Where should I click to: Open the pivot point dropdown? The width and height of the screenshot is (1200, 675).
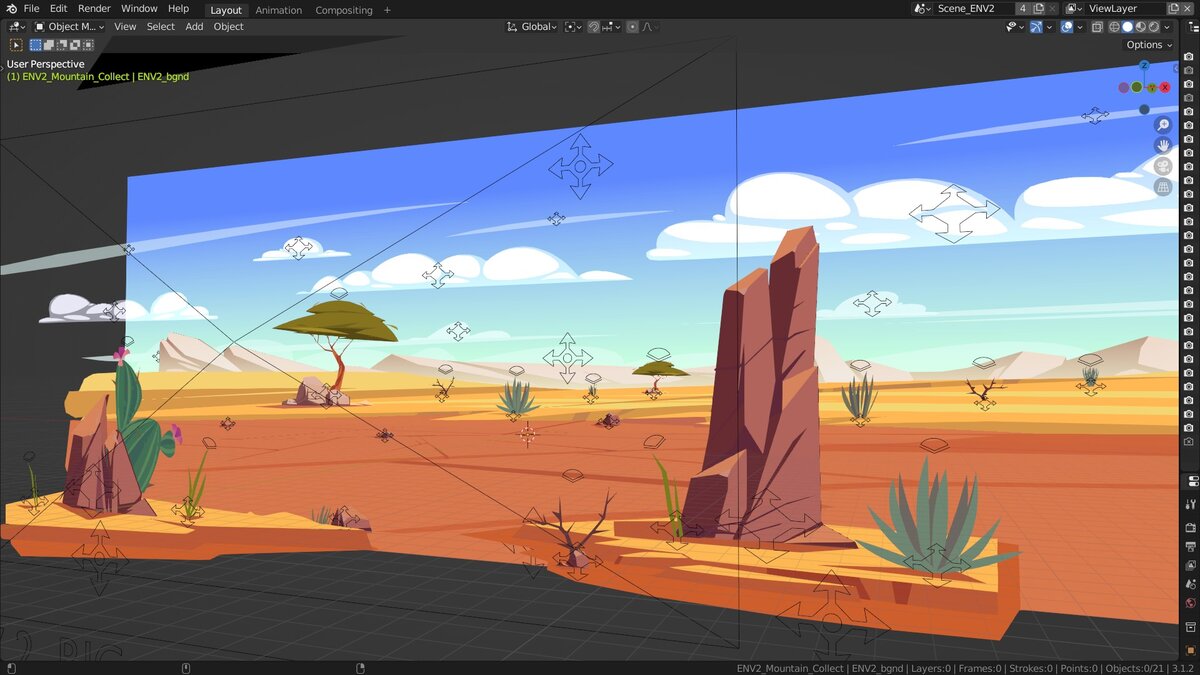(573, 27)
